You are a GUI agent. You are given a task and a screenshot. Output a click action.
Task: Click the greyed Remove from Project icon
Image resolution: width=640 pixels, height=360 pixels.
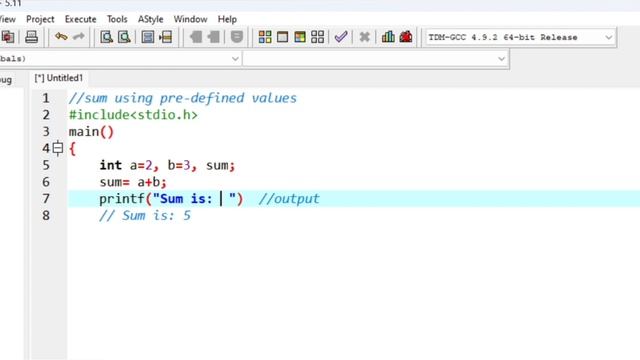[x=213, y=37]
